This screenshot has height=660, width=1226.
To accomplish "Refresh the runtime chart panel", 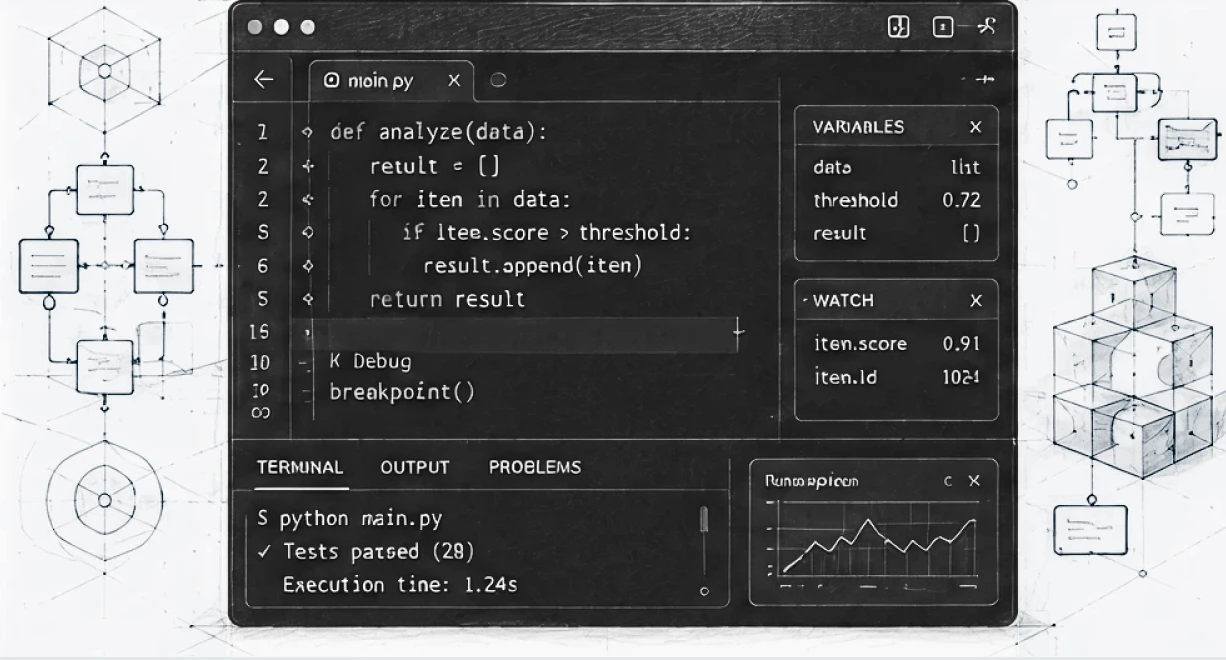I will [948, 481].
